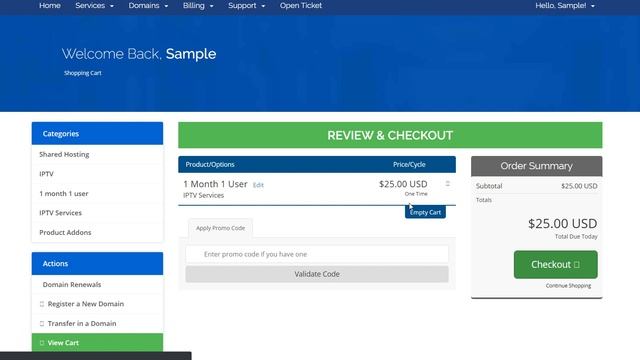
Task: Click the View Cart icon
Action: point(42,343)
